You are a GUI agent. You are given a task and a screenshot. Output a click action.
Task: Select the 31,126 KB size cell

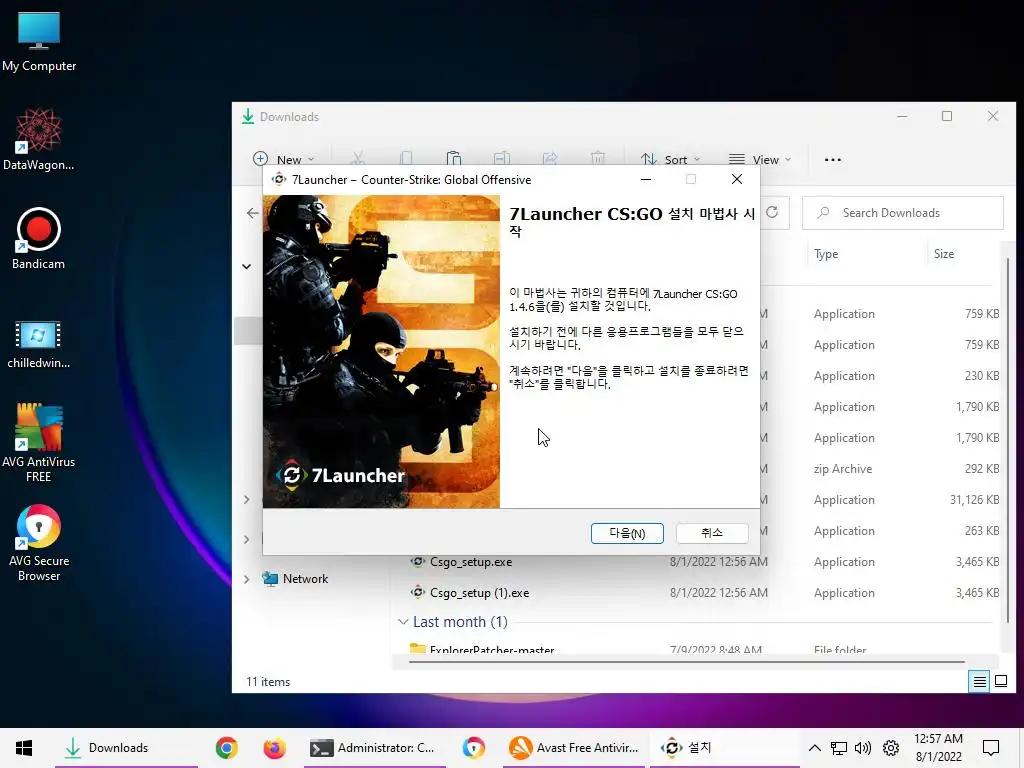974,500
